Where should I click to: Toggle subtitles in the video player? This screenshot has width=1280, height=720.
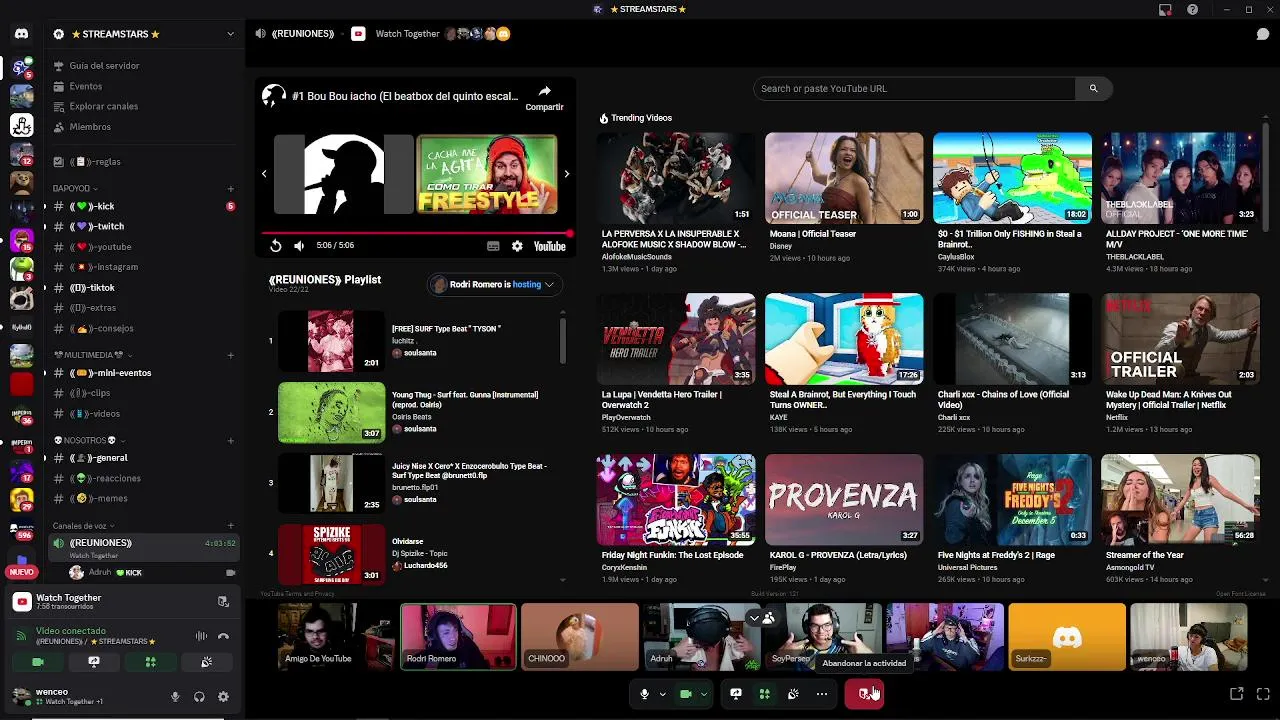coord(493,246)
